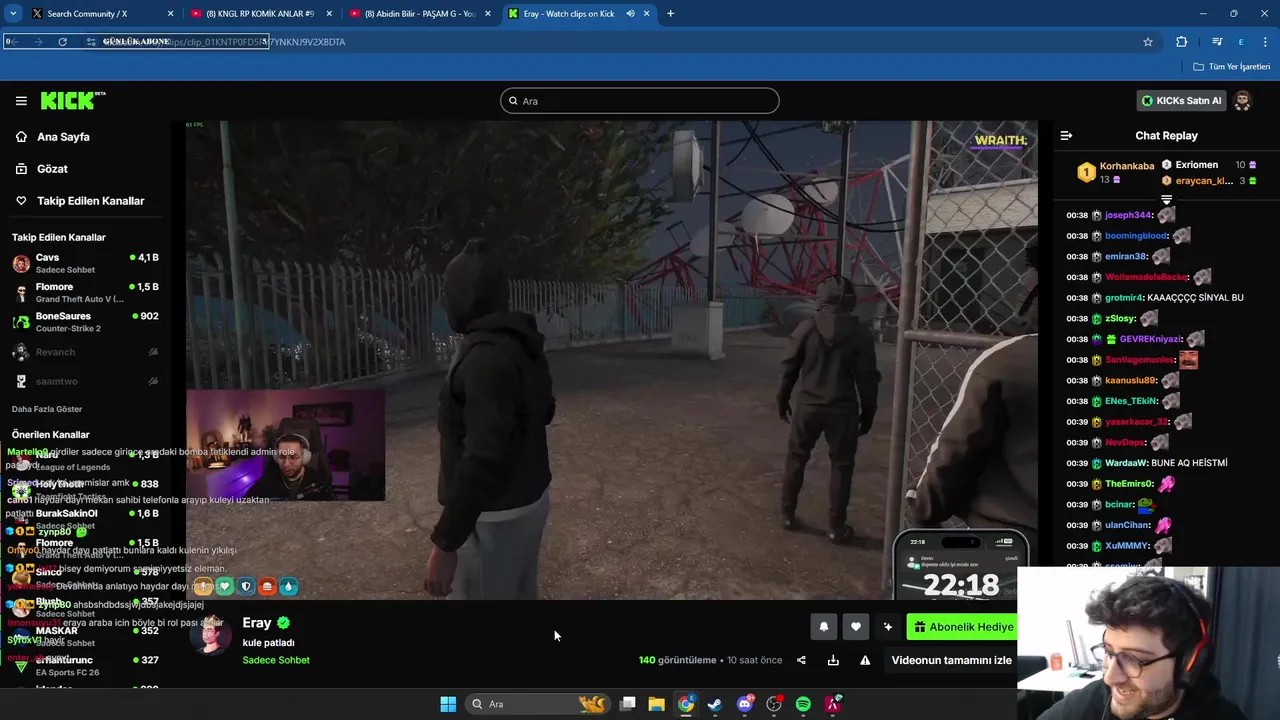Open the Sadece Sohbet category link
Screen dimensions: 1280x720
(276, 660)
